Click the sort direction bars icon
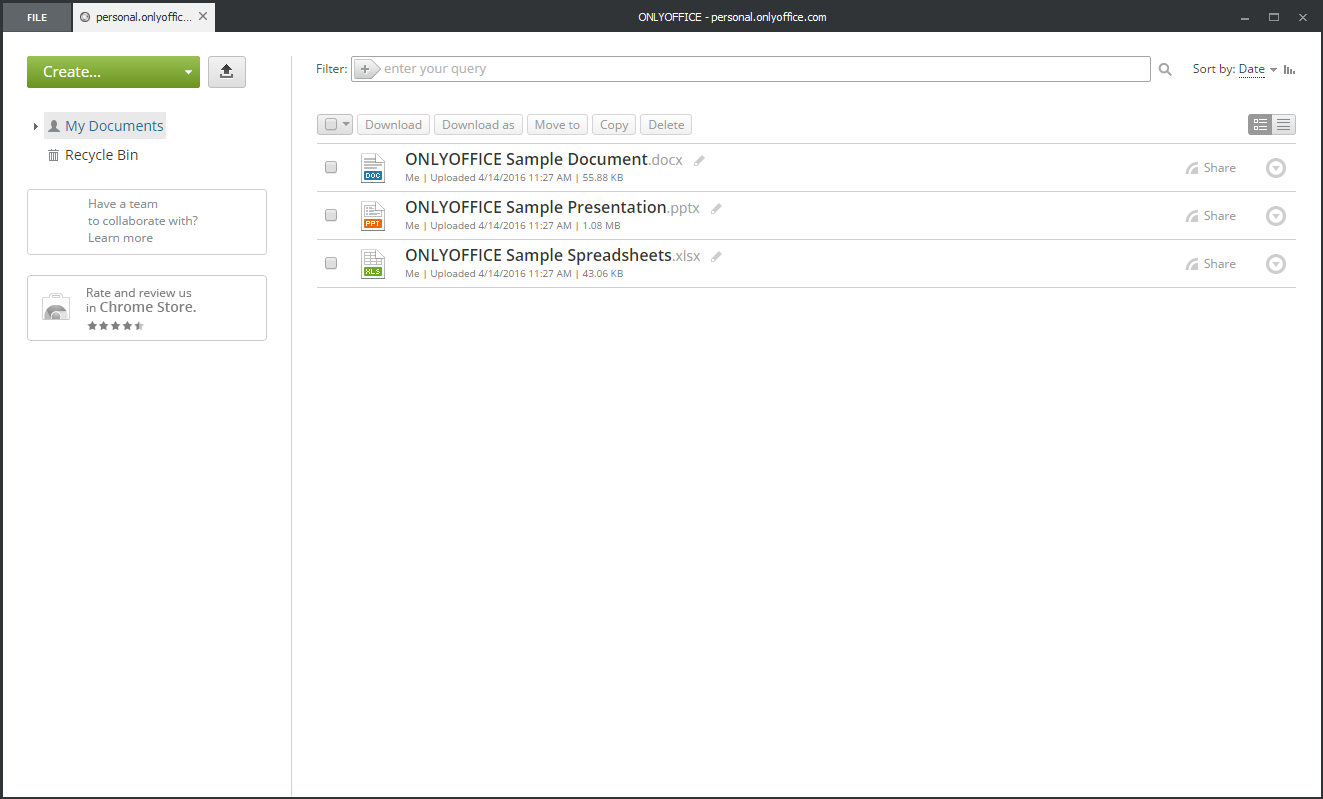 point(1290,70)
